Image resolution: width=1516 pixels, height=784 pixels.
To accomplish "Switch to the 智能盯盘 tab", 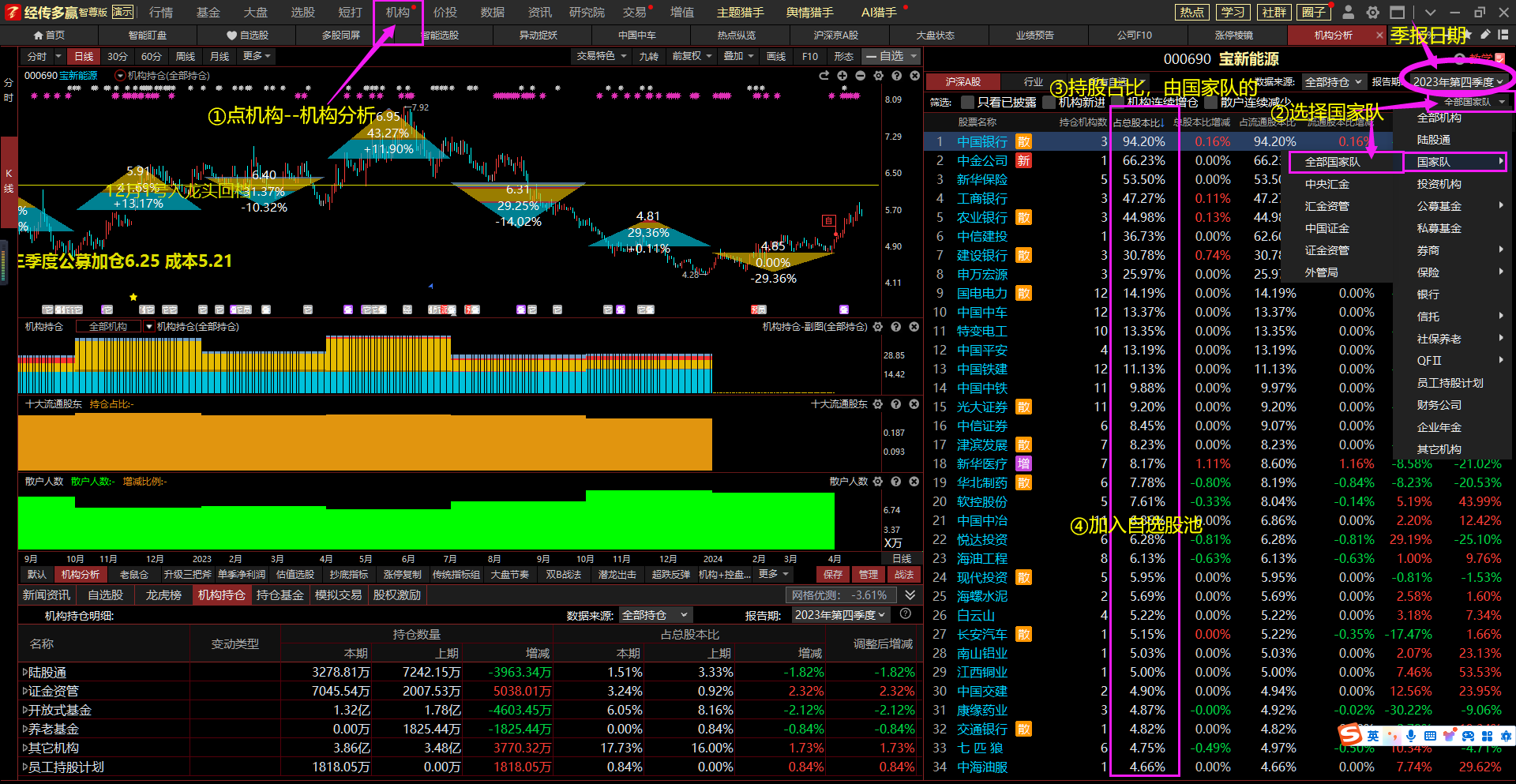I will tap(148, 35).
